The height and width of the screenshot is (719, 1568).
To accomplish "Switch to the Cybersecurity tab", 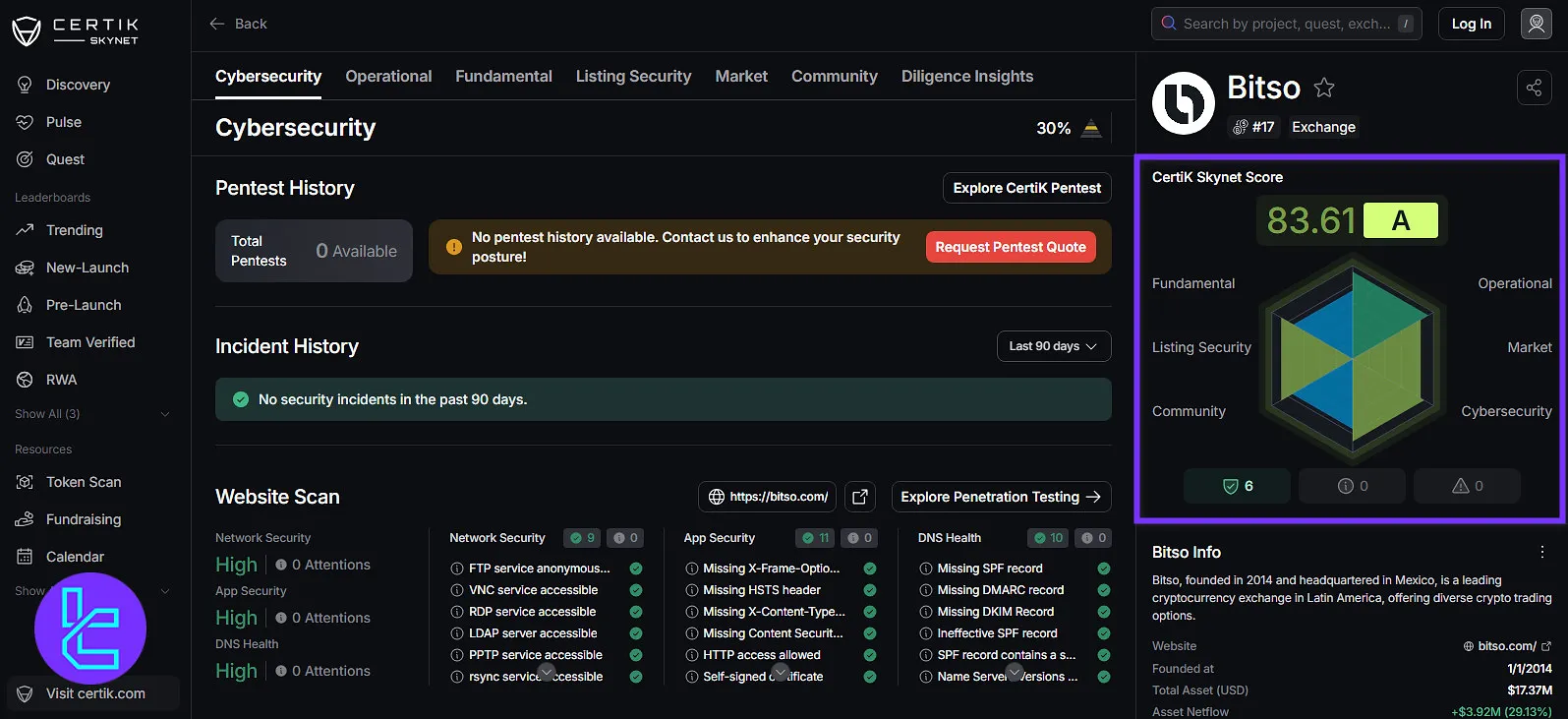I will 268,76.
